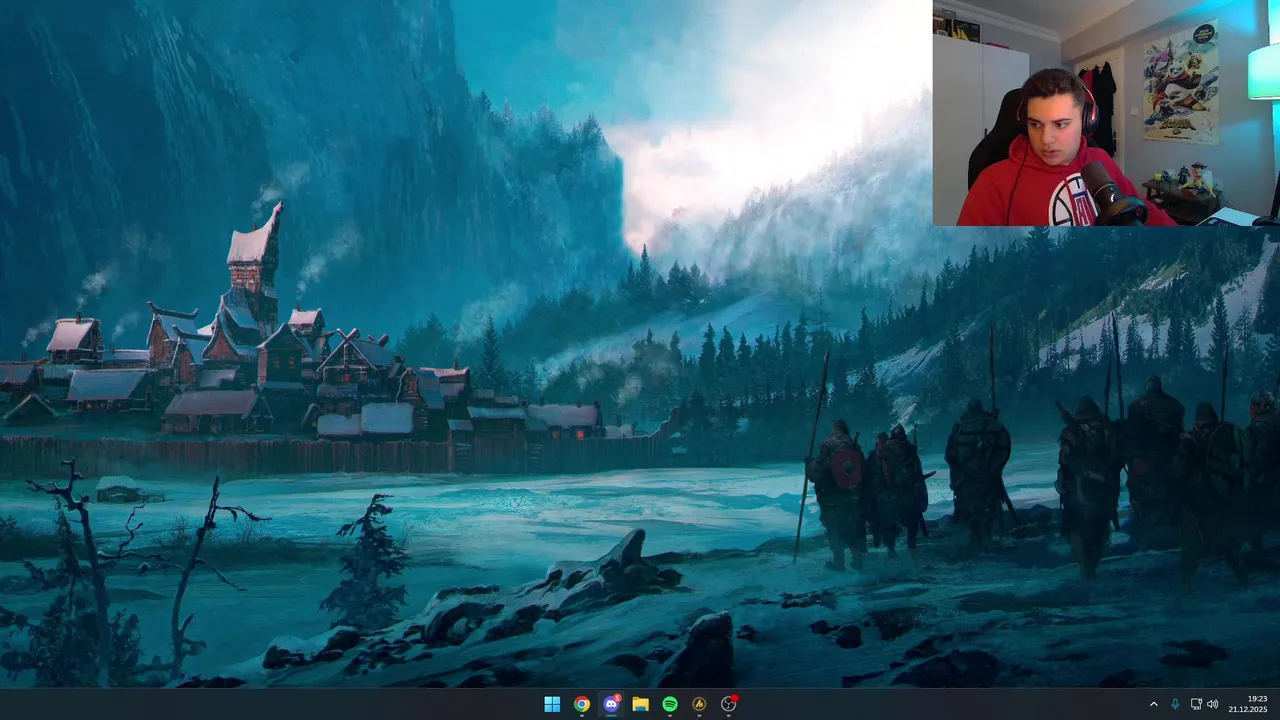Image resolution: width=1280 pixels, height=720 pixels.
Task: Open the orange triangle app in taskbar
Action: pos(699,704)
